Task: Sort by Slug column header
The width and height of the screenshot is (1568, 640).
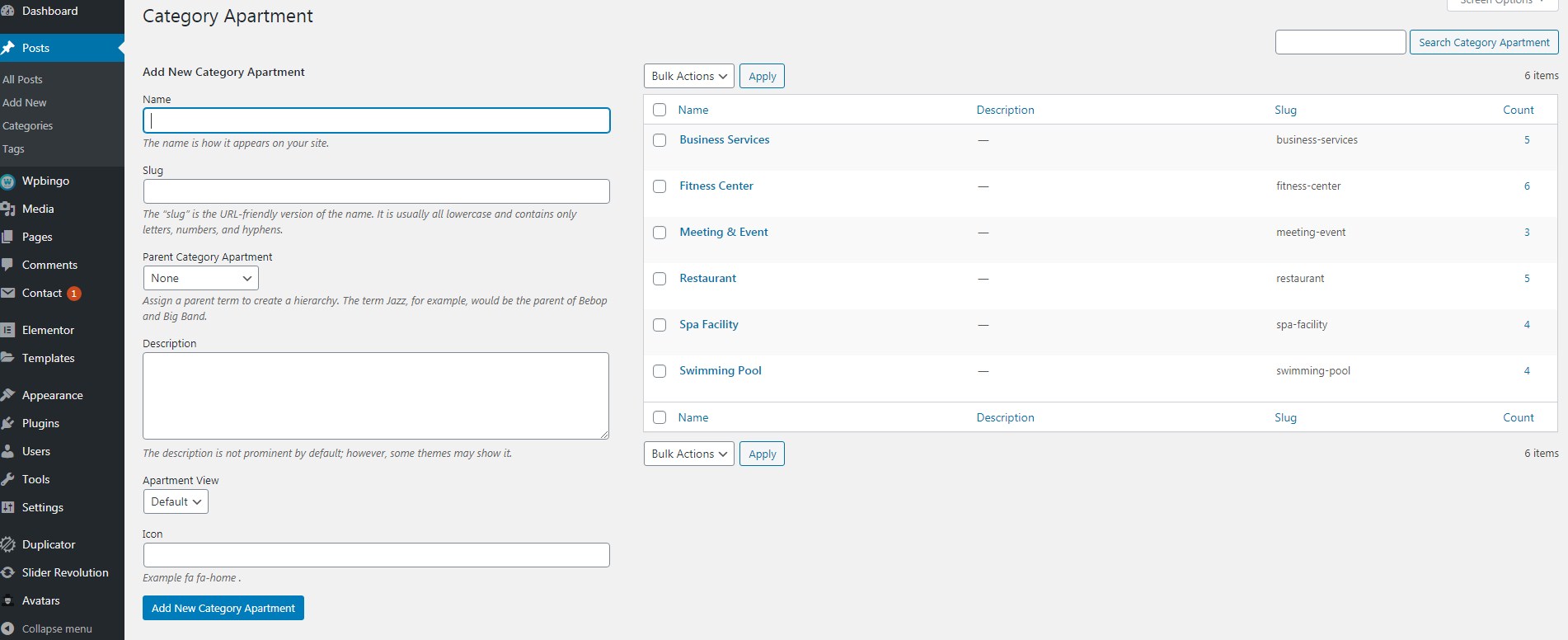Action: click(x=1285, y=110)
